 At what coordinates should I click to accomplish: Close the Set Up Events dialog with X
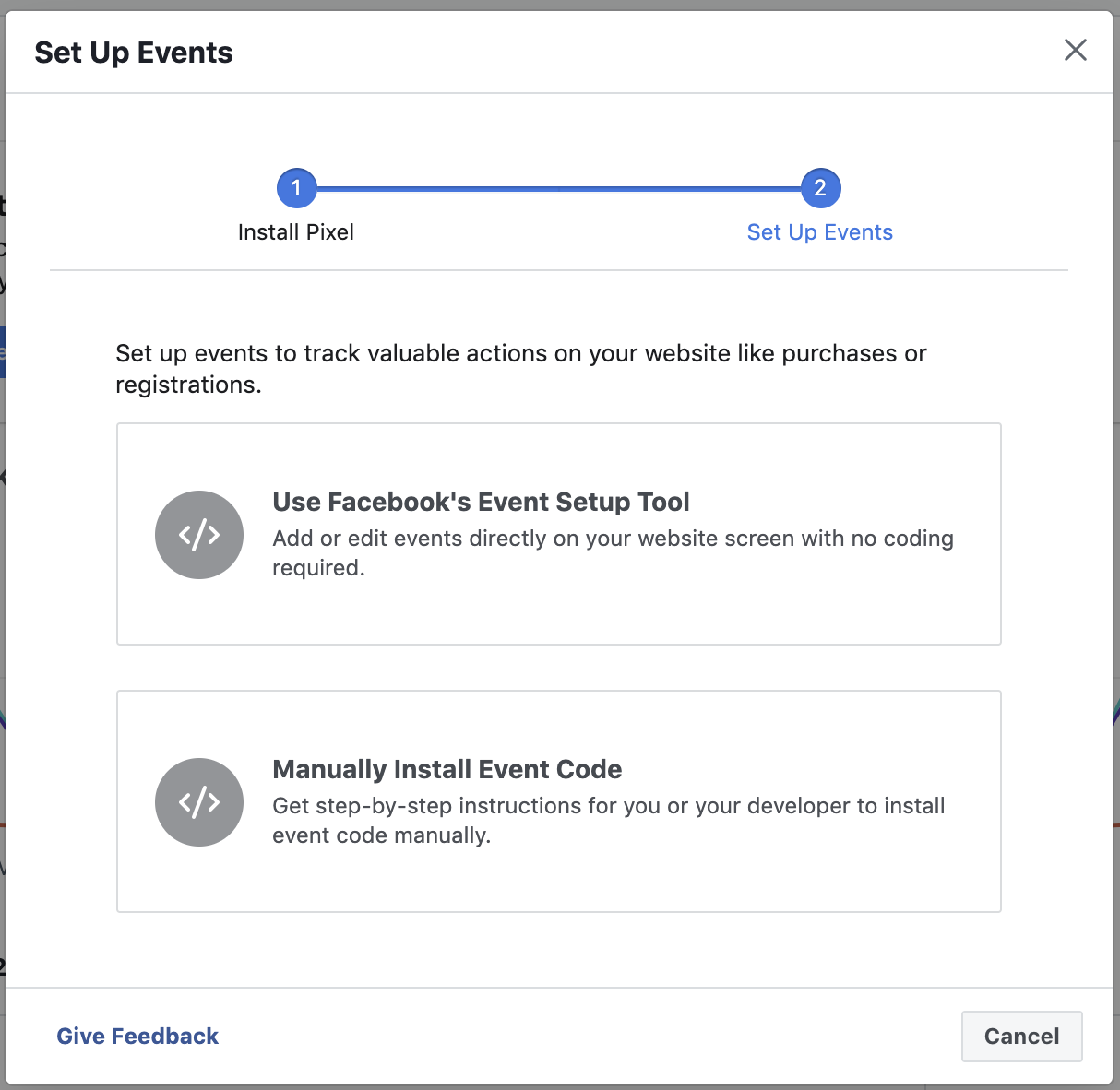[1076, 50]
